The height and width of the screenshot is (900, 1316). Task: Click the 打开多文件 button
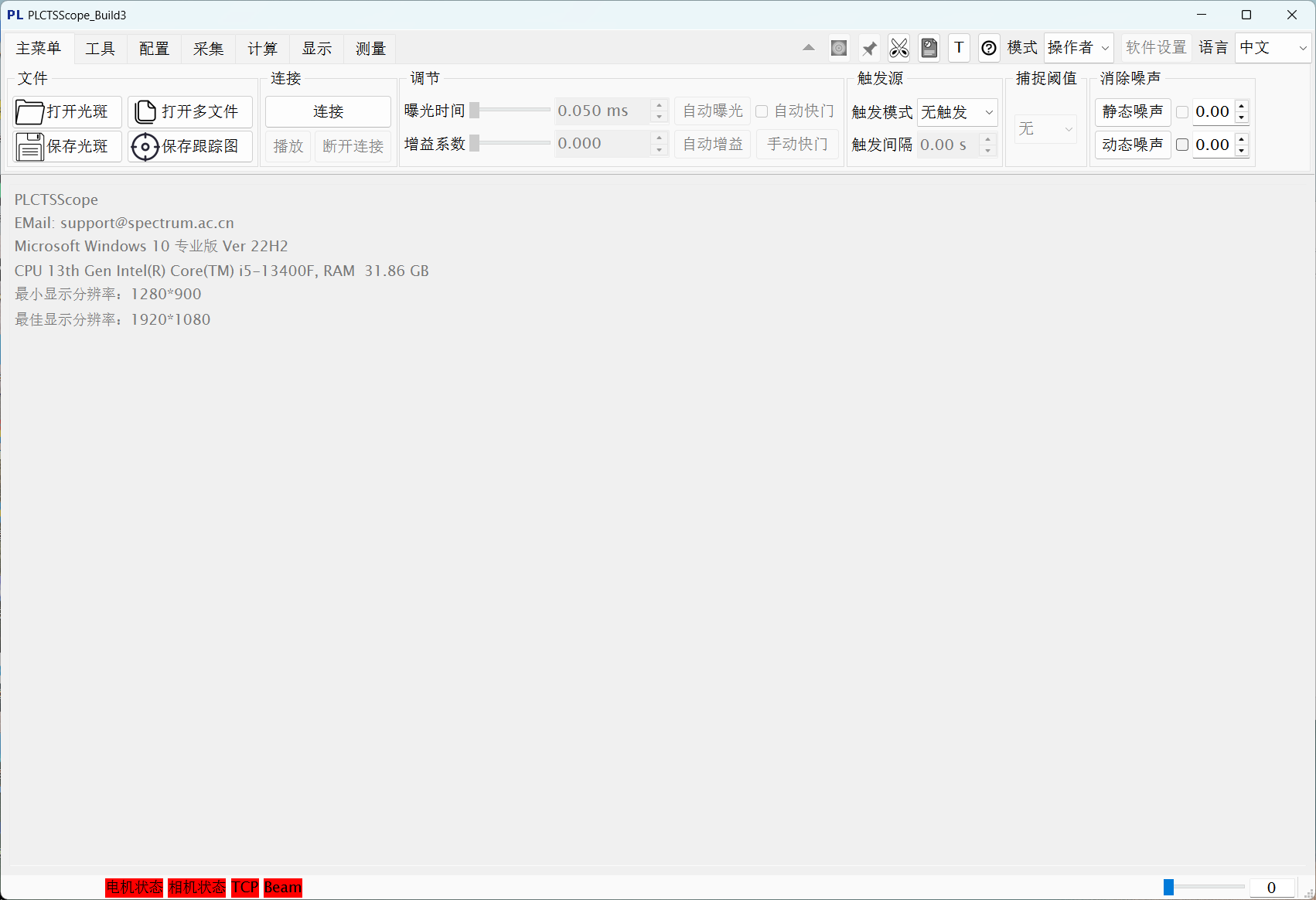click(x=190, y=112)
